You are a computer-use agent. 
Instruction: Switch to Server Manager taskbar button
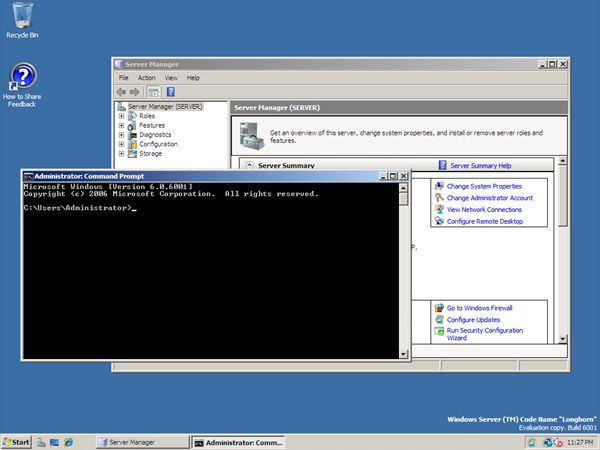142,442
